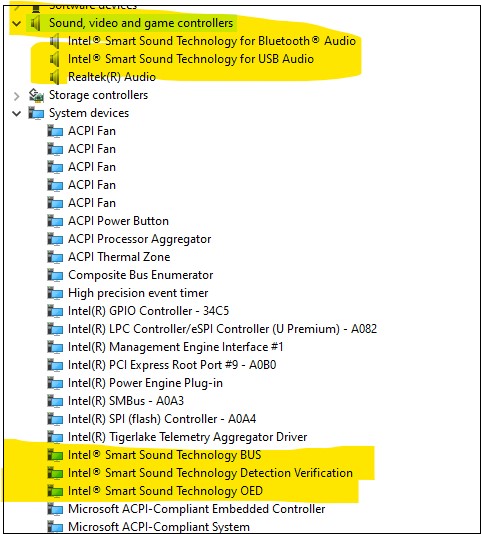Click the Storage controllers category icon
The height and width of the screenshot is (534, 481).
pyautogui.click(x=36, y=95)
